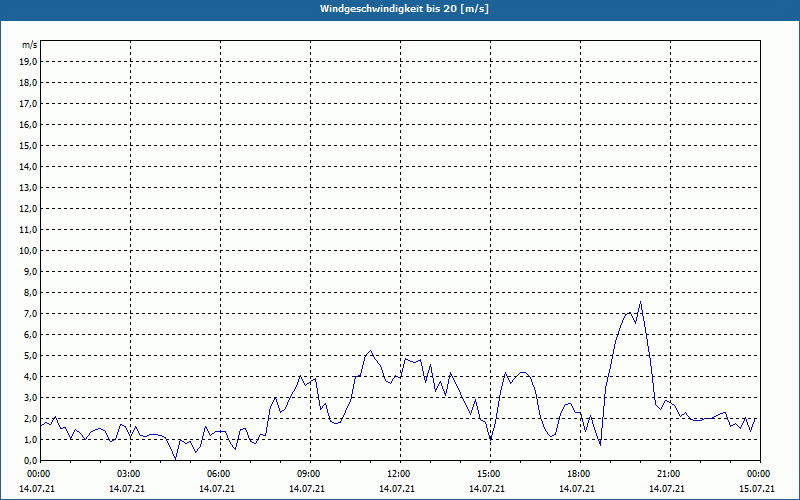Select the "19,0" y-axis label

[28, 62]
